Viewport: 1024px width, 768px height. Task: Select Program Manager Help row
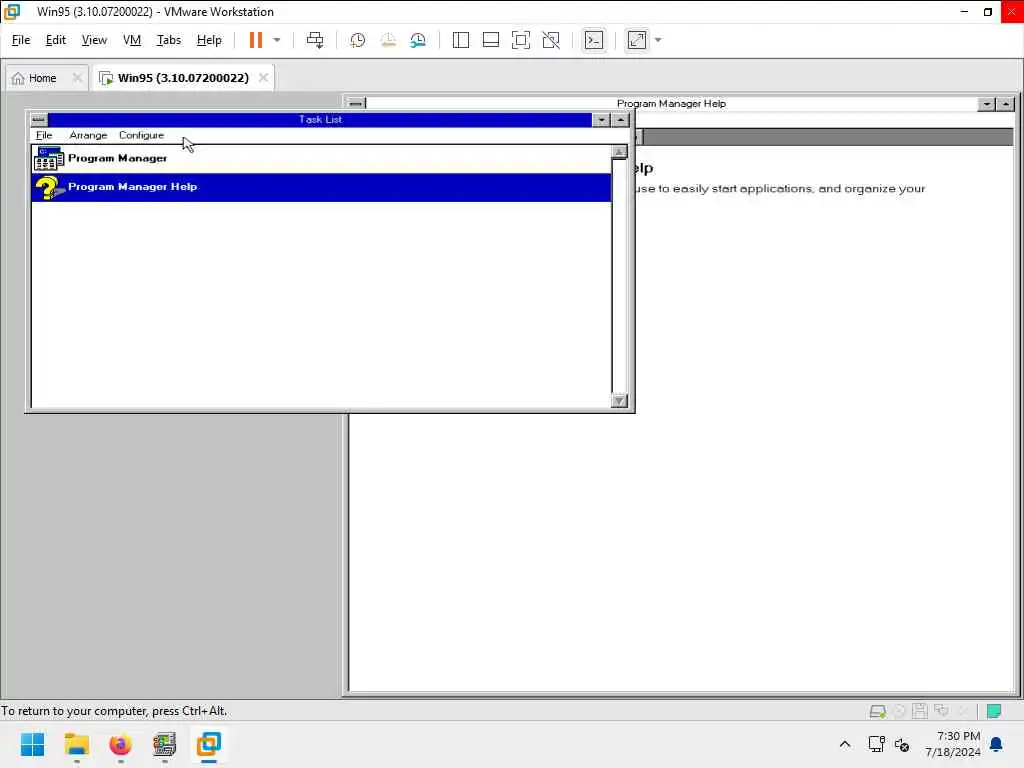point(321,187)
